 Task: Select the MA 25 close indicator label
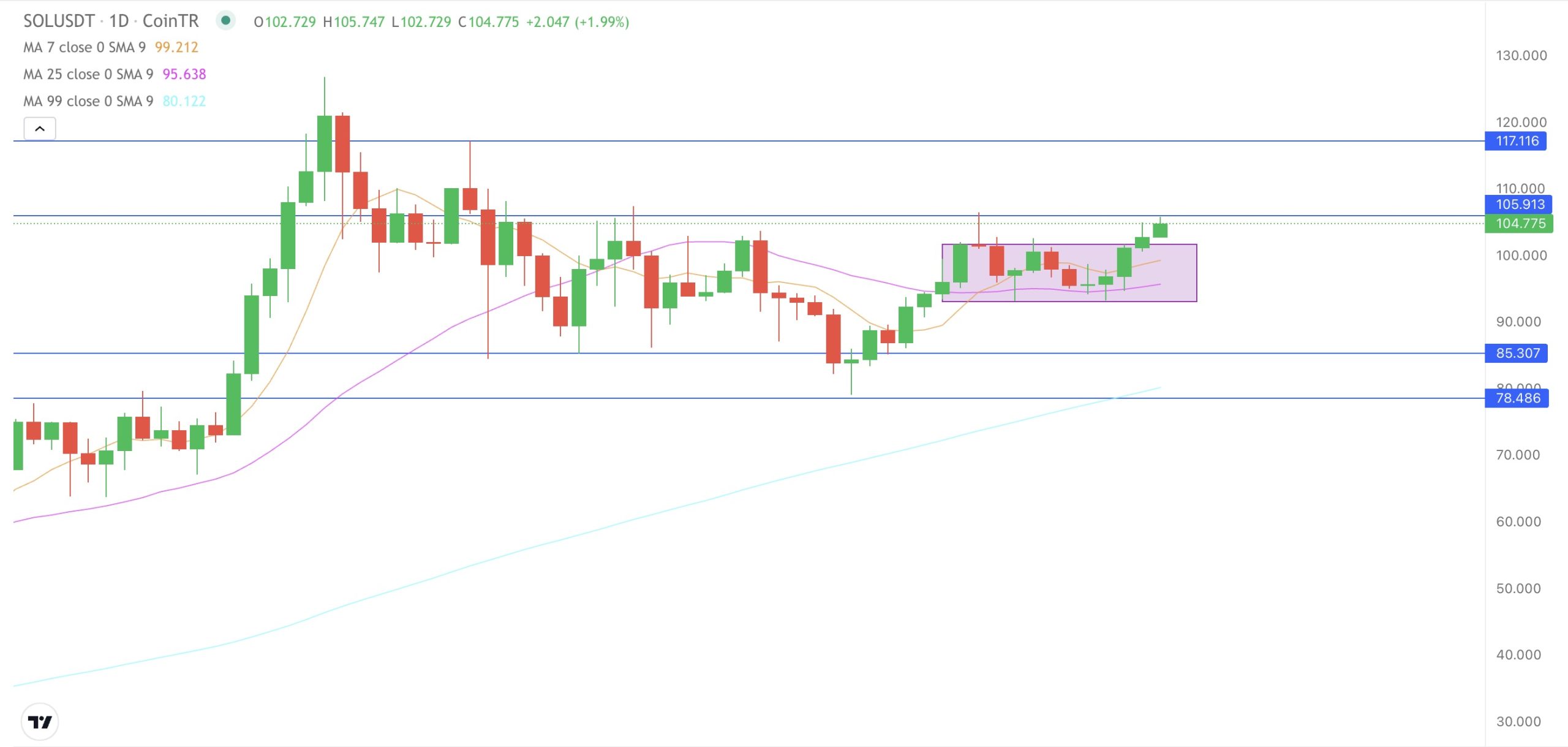tap(88, 75)
